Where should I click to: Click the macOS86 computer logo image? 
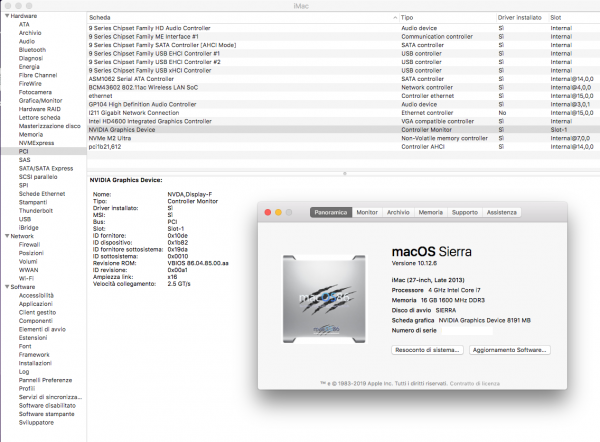pyautogui.click(x=324, y=299)
